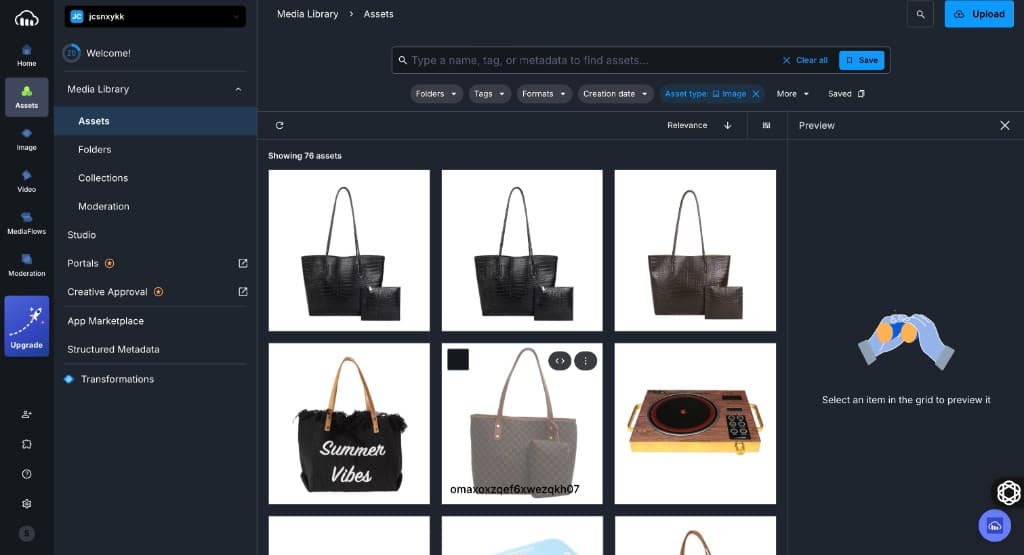Screen dimensions: 1024x555
Task: Toggle sort direction arrow
Action: coord(728,125)
